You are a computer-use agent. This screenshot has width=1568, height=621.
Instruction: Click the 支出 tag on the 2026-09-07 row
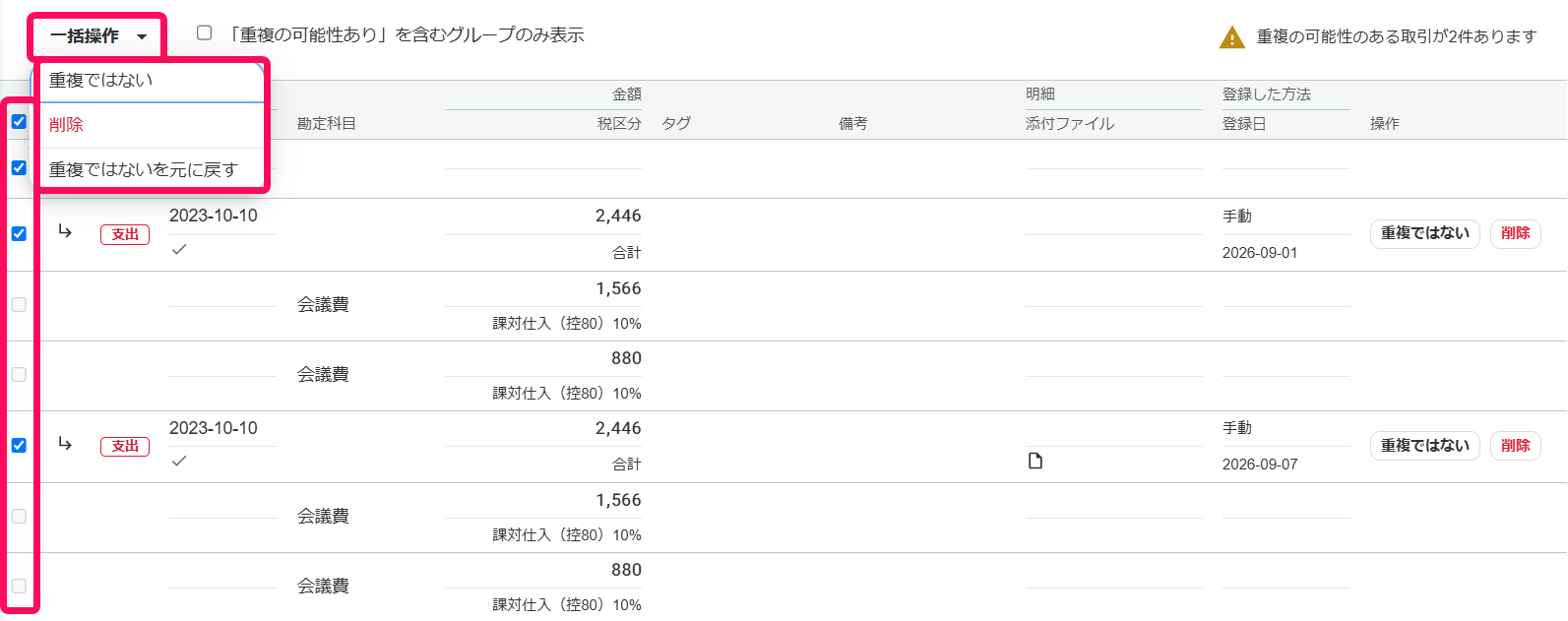click(125, 446)
